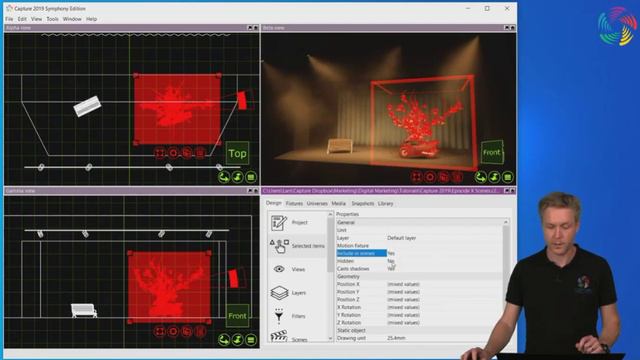Open the Tools menu
Image resolution: width=640 pixels, height=360 pixels.
click(52, 19)
